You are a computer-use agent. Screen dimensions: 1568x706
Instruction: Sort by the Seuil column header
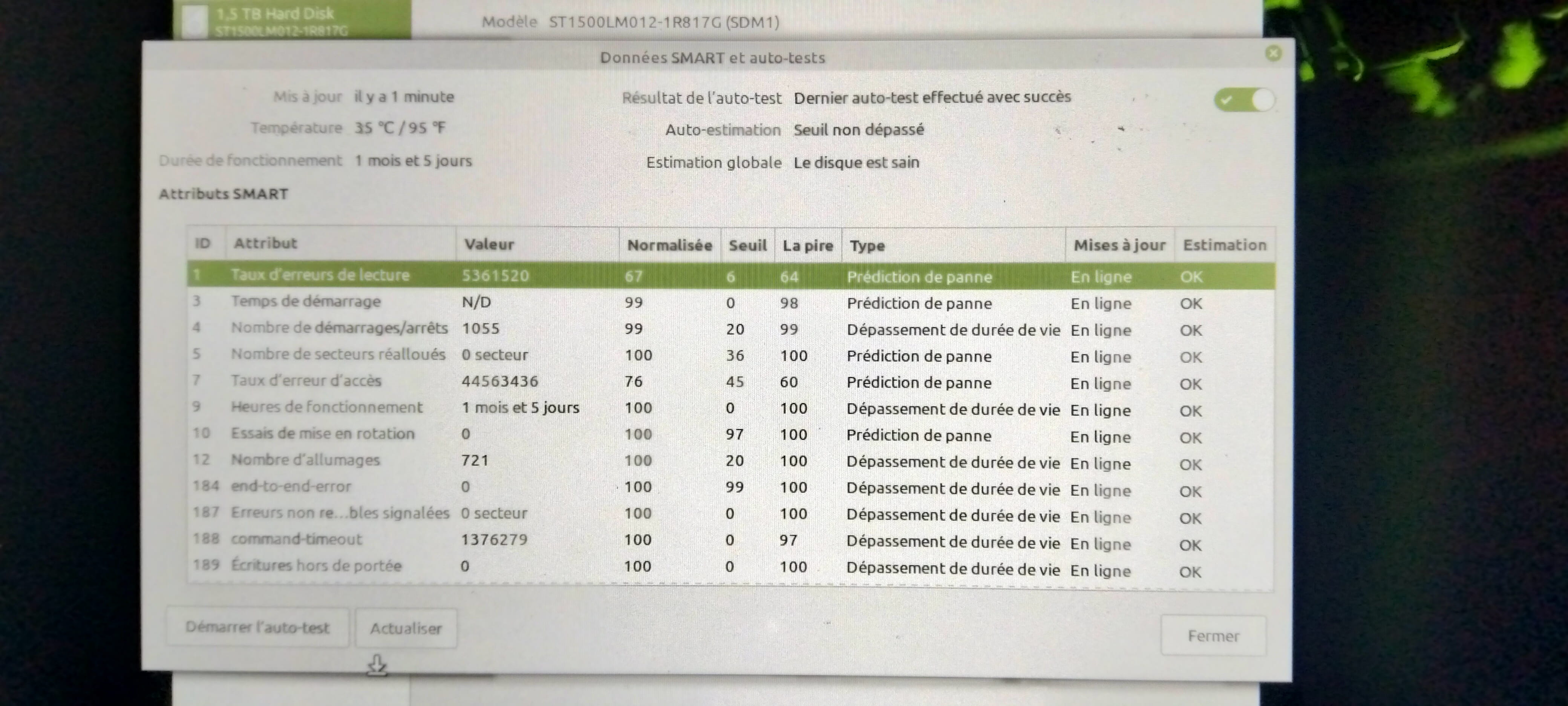pyautogui.click(x=747, y=246)
